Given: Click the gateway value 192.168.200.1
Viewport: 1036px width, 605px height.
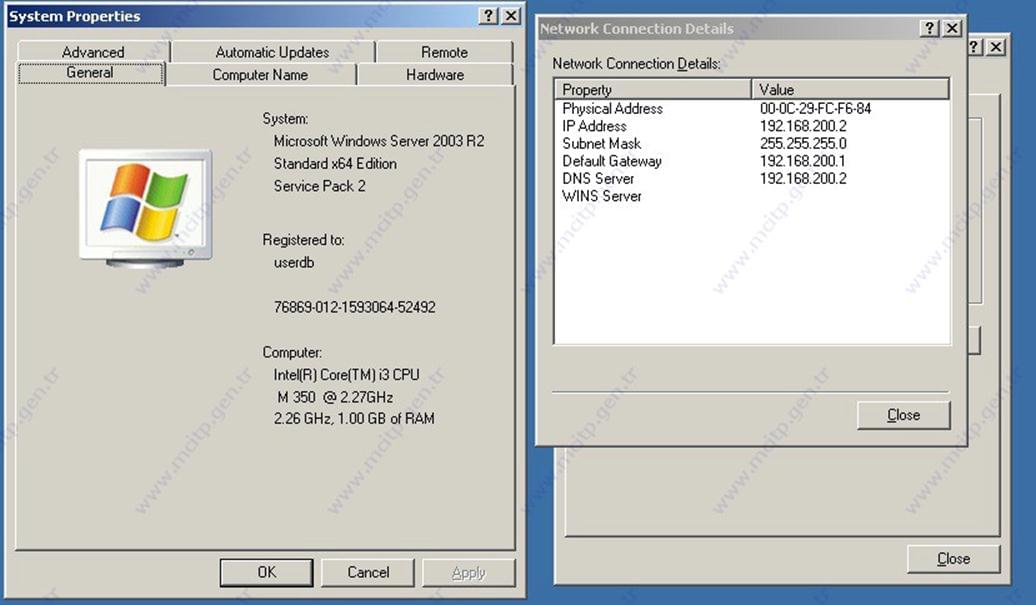Looking at the screenshot, I should 803,161.
